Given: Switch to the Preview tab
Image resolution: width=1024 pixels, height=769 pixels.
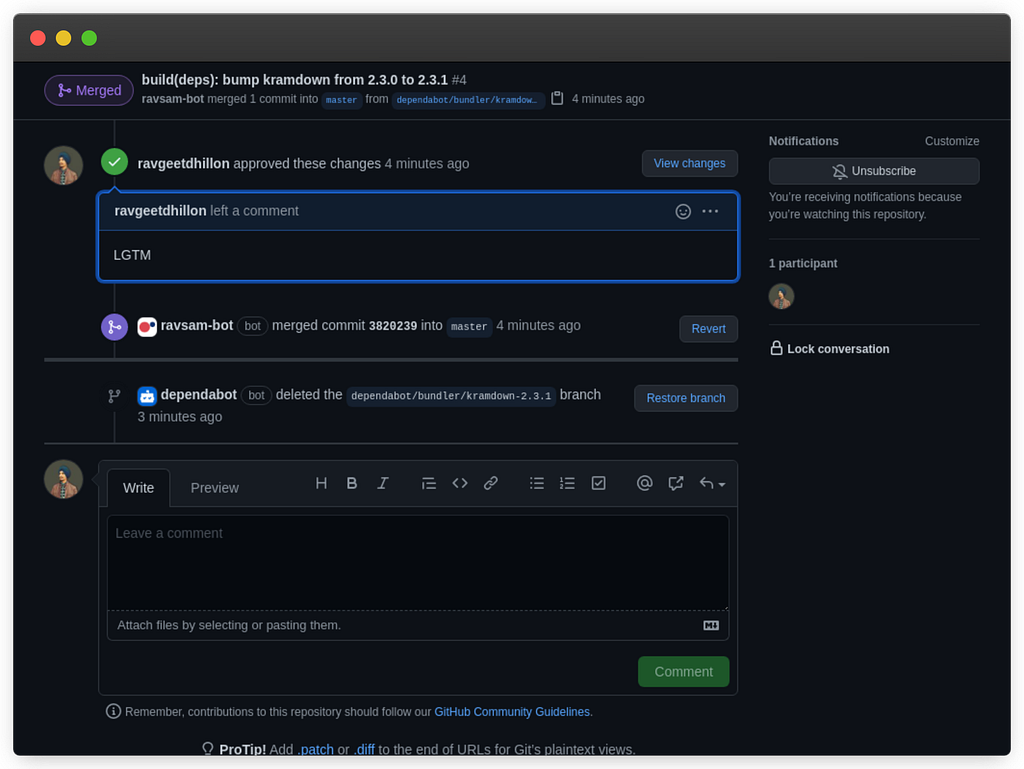Looking at the screenshot, I should 214,488.
